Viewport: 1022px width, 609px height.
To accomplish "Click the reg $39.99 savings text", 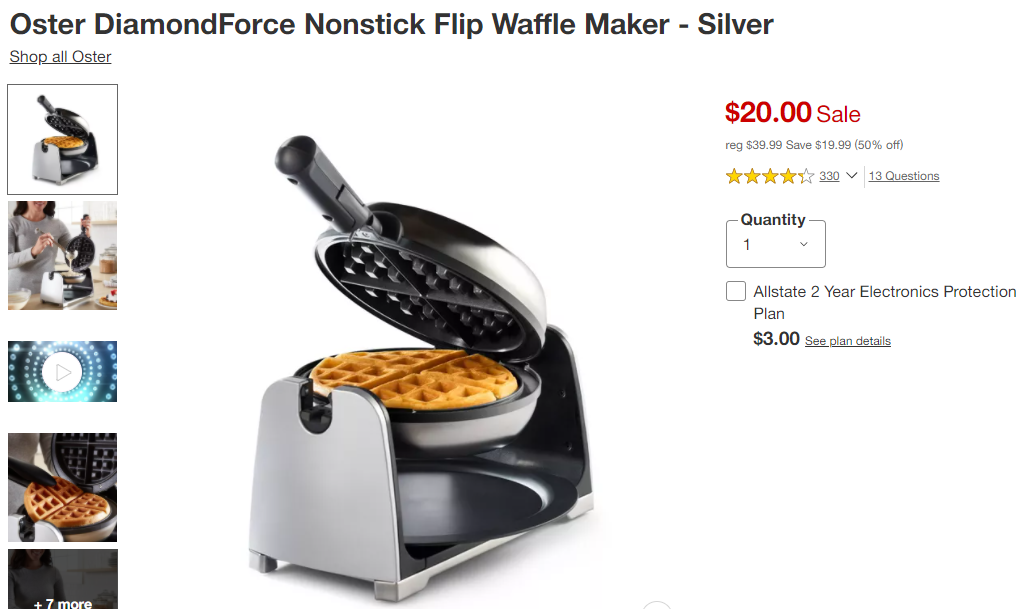I will (814, 145).
